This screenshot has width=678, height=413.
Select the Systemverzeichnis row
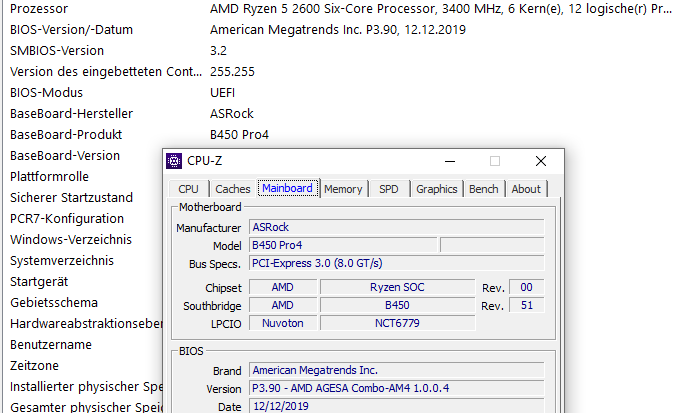[62, 260]
